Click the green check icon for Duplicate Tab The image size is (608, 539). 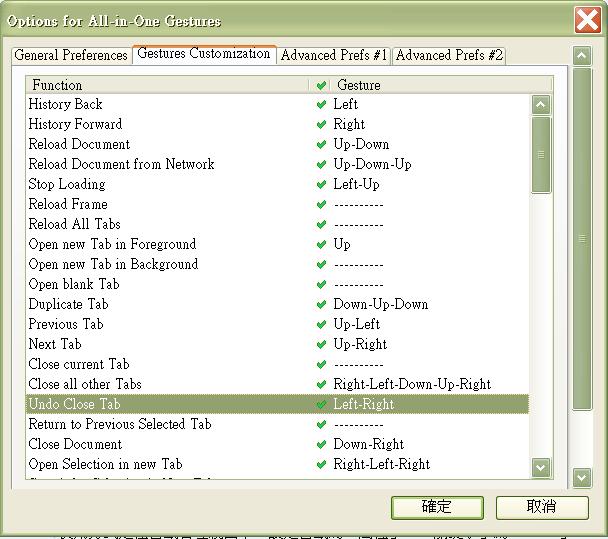coord(321,304)
